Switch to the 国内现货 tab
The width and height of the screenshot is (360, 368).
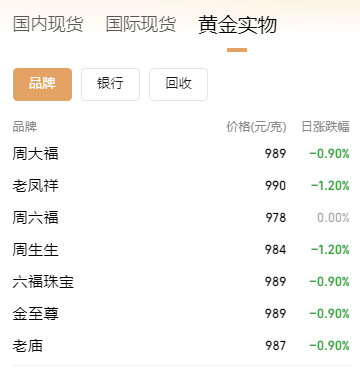click(x=48, y=24)
